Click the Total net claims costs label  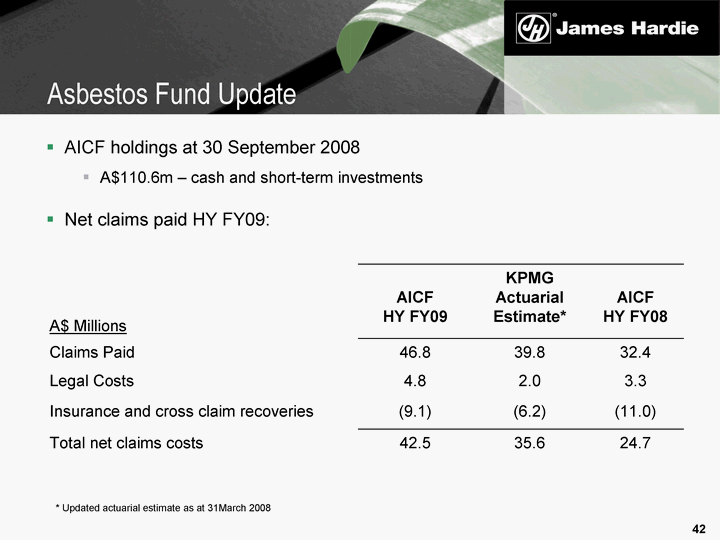126,443
